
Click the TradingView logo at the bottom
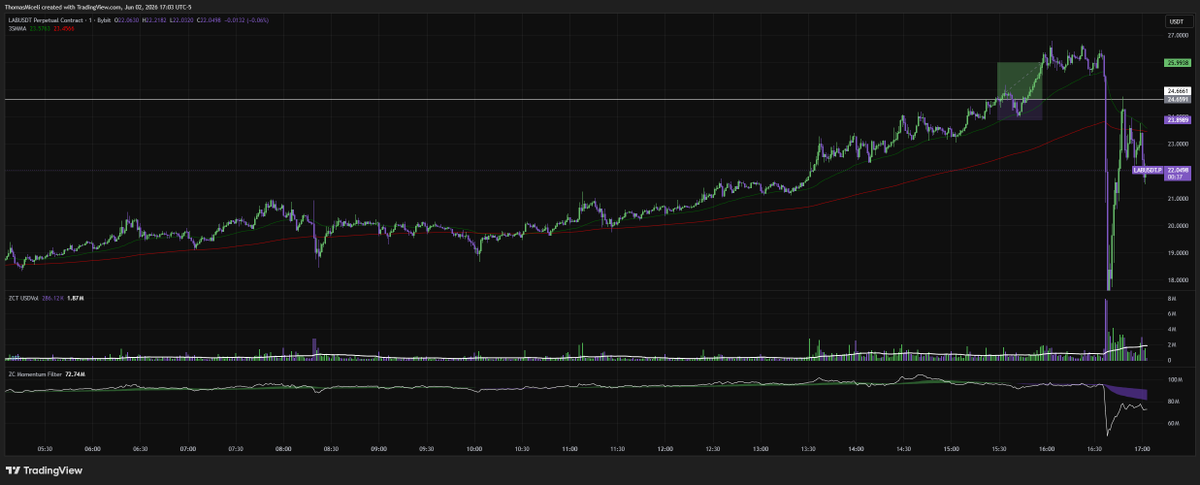[x=44, y=471]
